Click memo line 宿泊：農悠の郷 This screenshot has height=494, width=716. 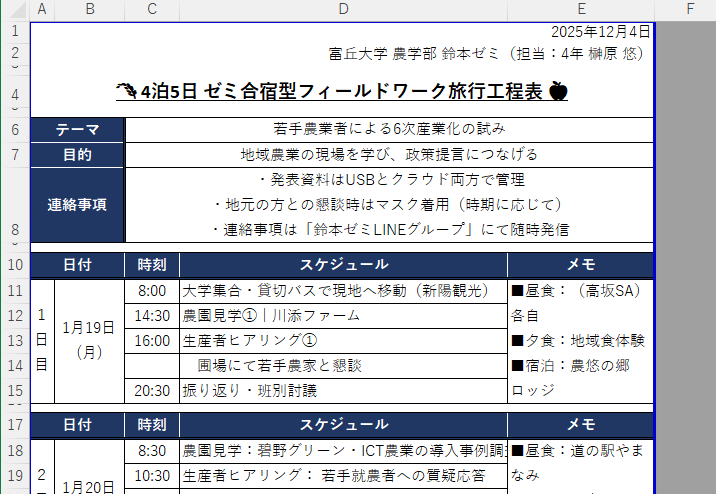[x=570, y=366]
